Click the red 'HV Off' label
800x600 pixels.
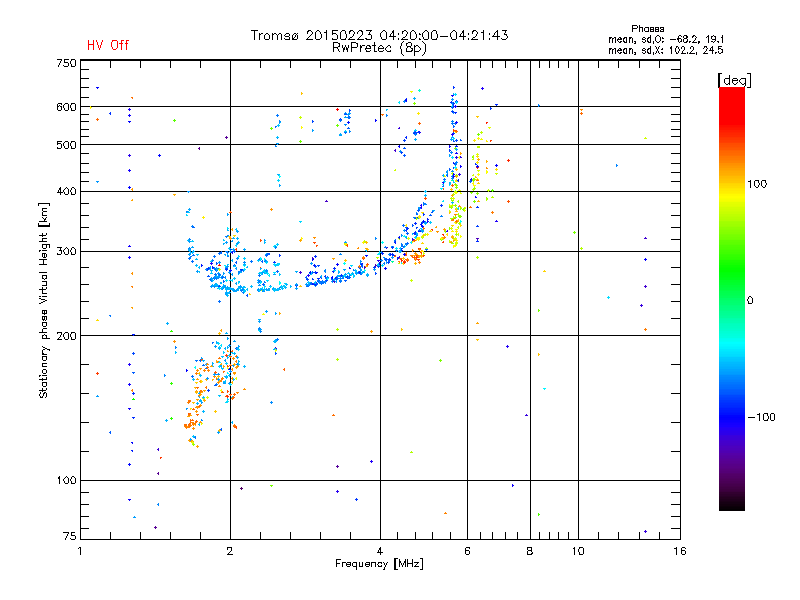[108, 45]
